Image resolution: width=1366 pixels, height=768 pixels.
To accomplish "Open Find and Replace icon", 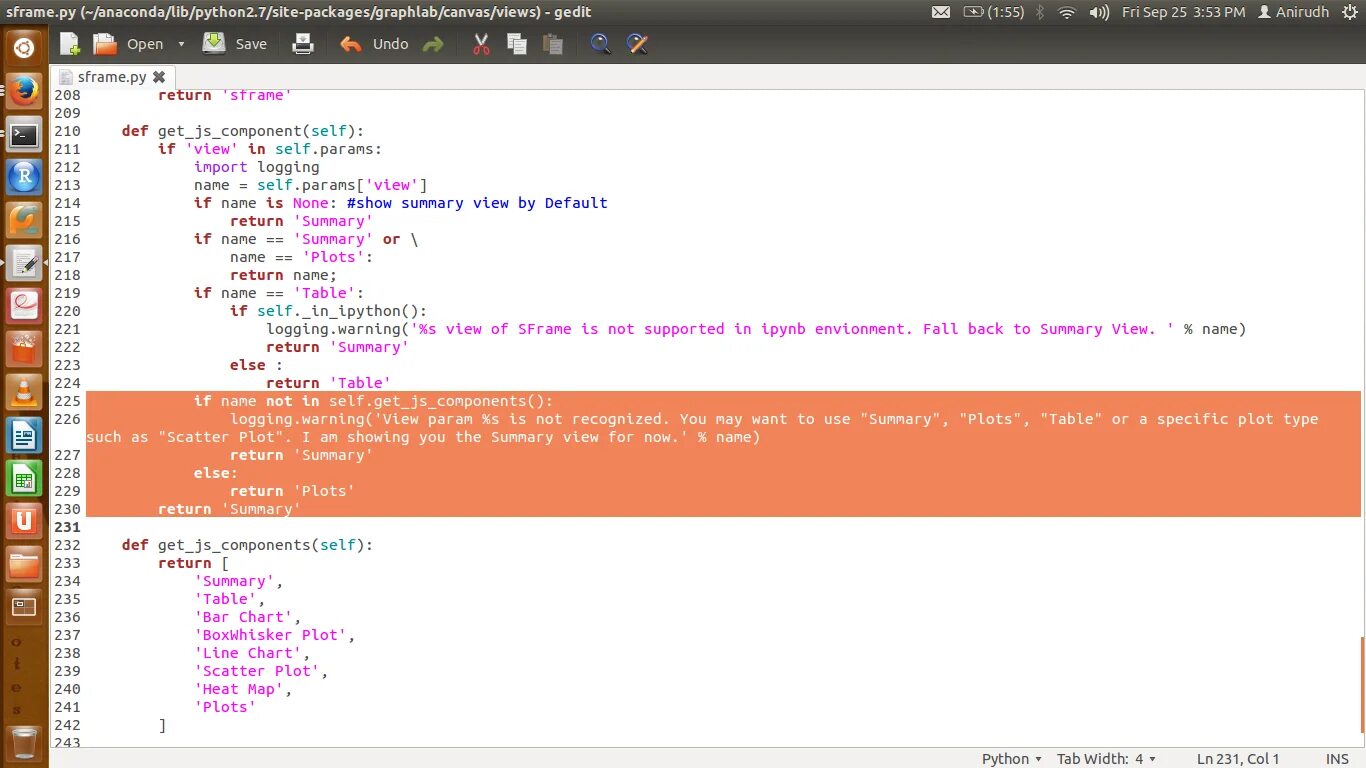I will (x=637, y=44).
